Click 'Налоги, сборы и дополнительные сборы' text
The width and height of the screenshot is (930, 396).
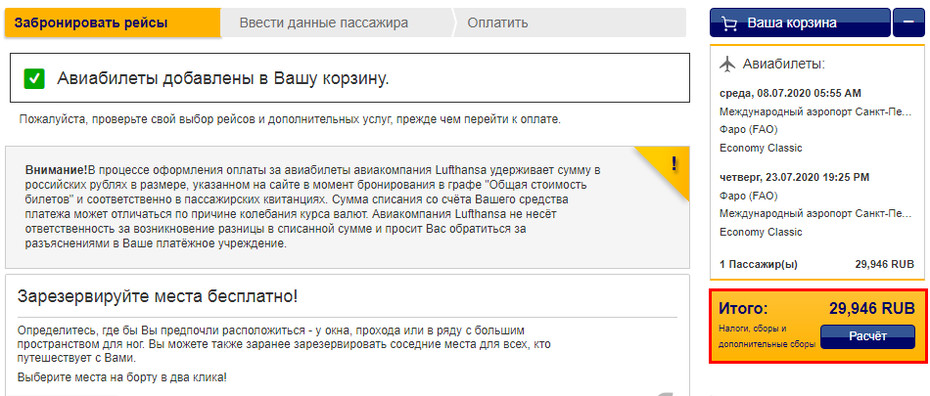click(767, 336)
